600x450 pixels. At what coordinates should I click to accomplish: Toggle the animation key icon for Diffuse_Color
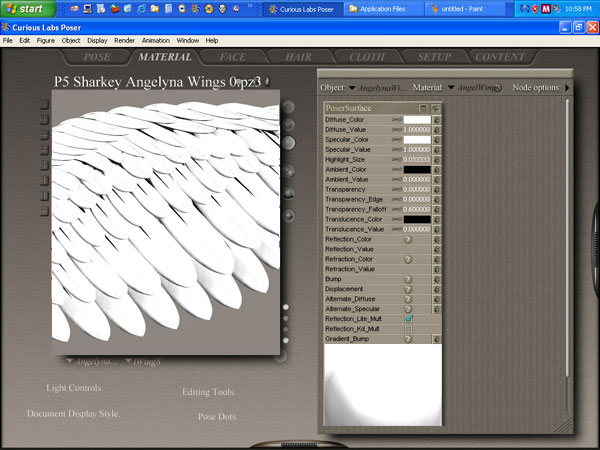pyautogui.click(x=397, y=120)
